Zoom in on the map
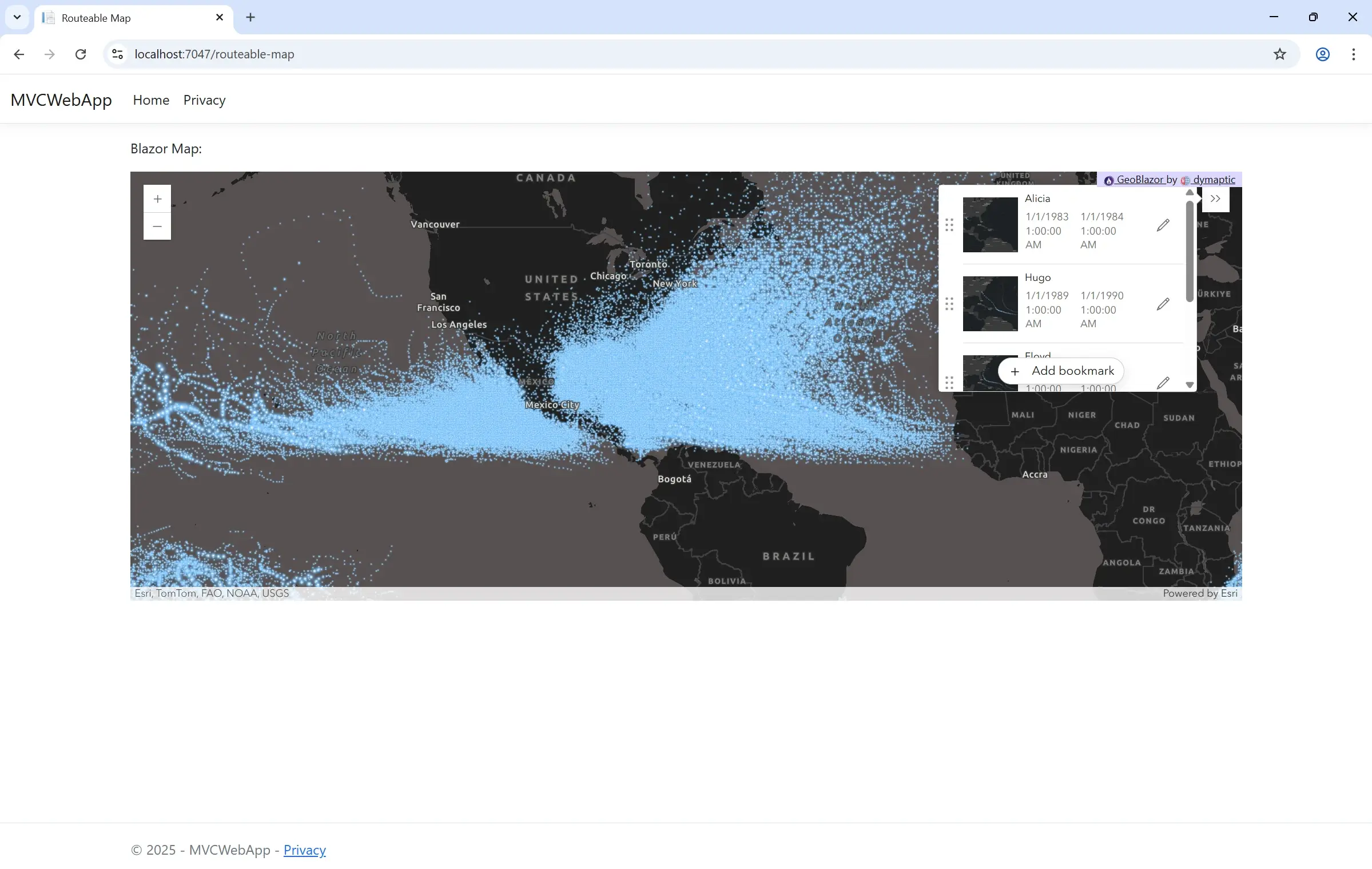 157,199
